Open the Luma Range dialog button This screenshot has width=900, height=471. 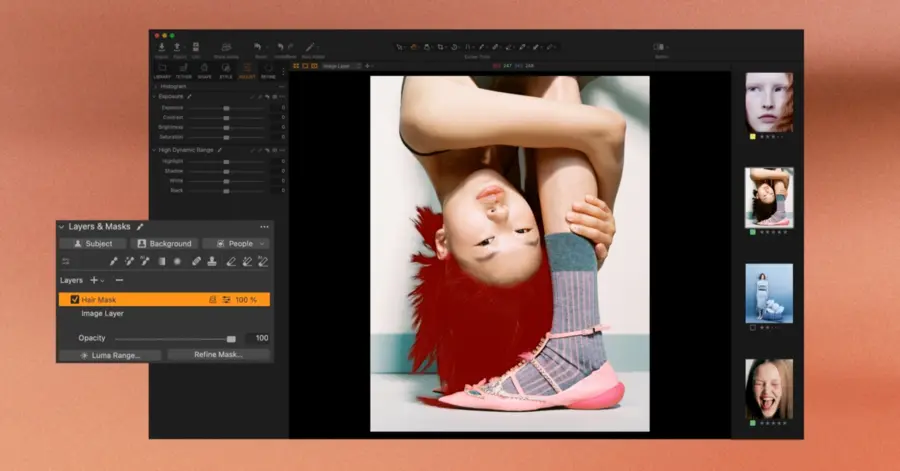(x=110, y=356)
